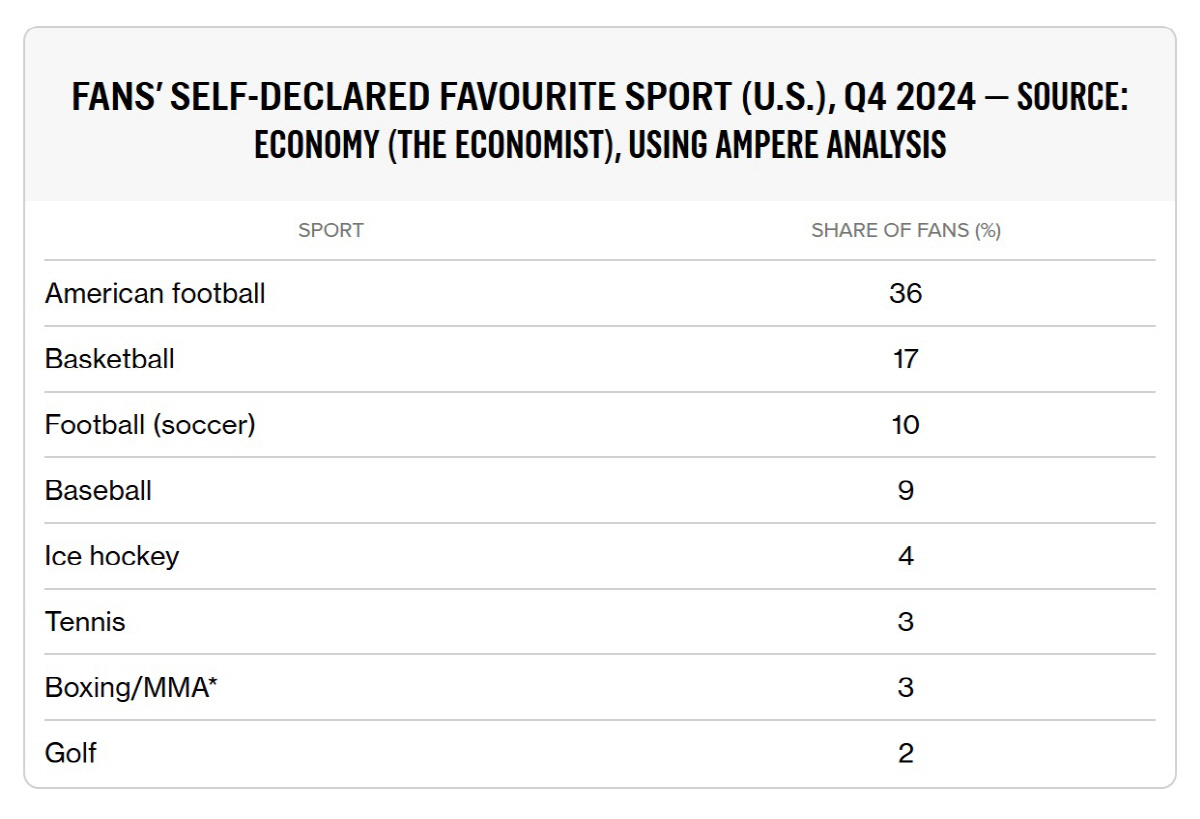Select the share value in the Tennis row

click(905, 622)
